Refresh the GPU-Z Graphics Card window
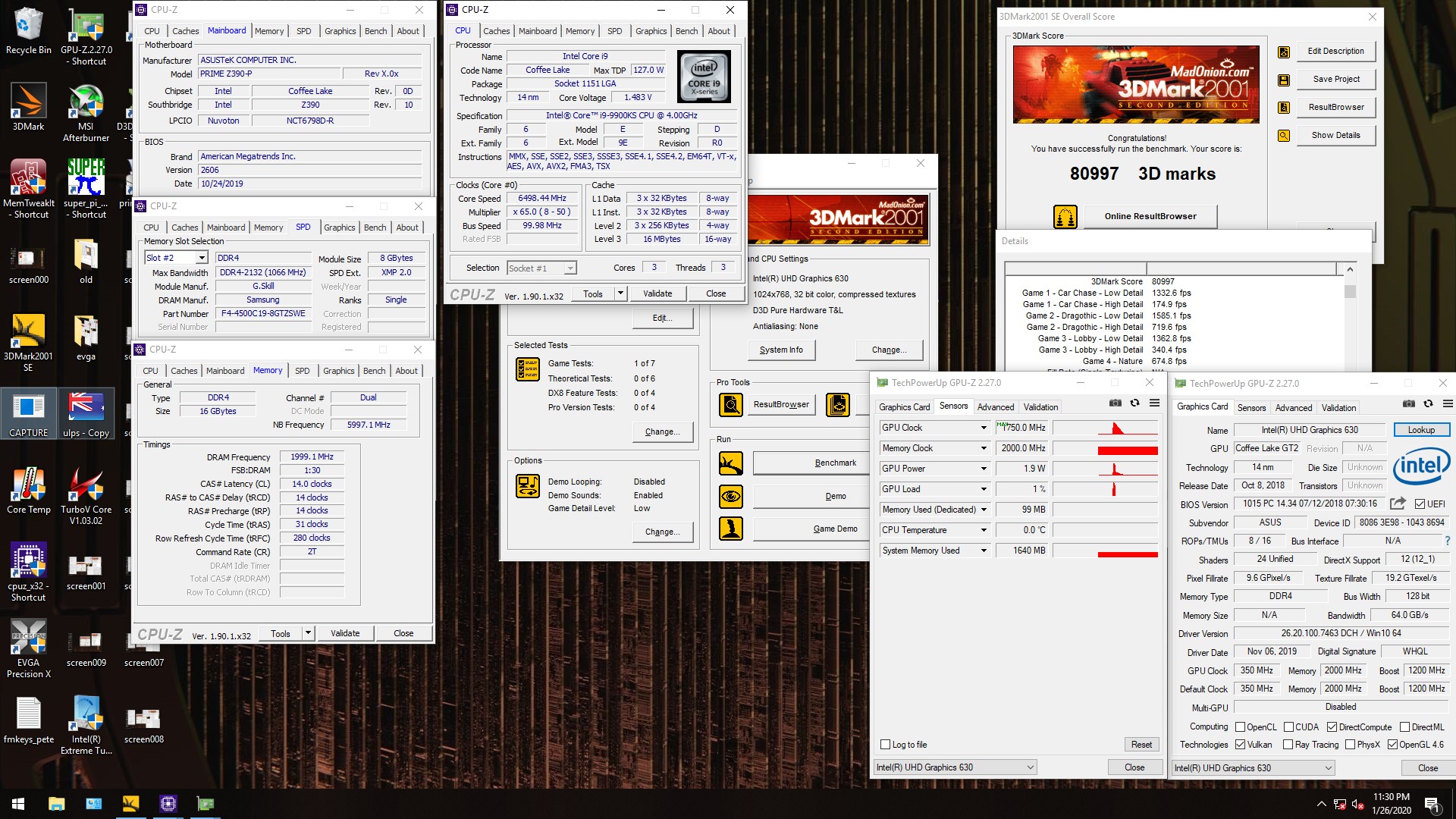This screenshot has width=1456, height=819. point(1428,404)
